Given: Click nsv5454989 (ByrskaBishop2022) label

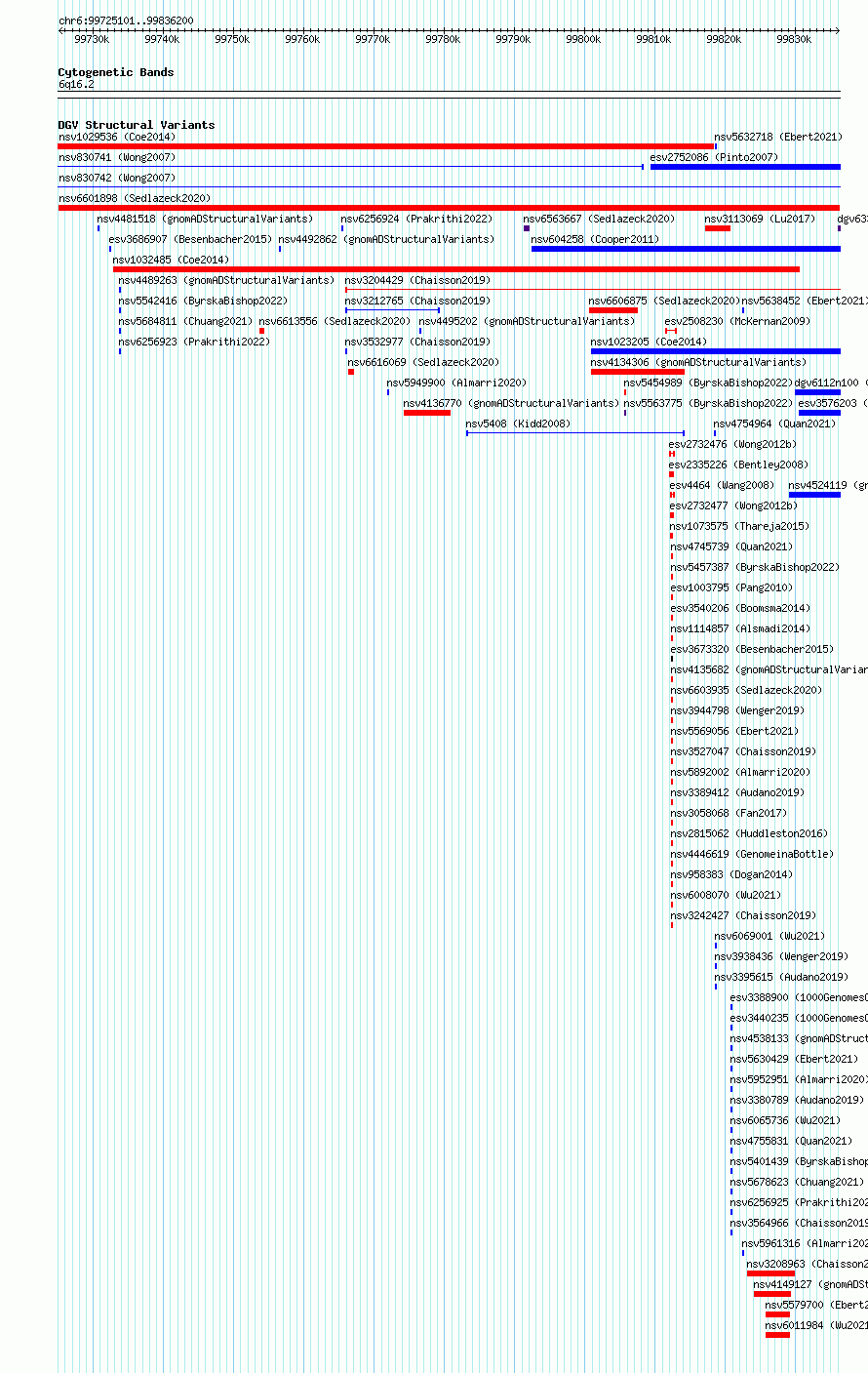Looking at the screenshot, I should (708, 383).
